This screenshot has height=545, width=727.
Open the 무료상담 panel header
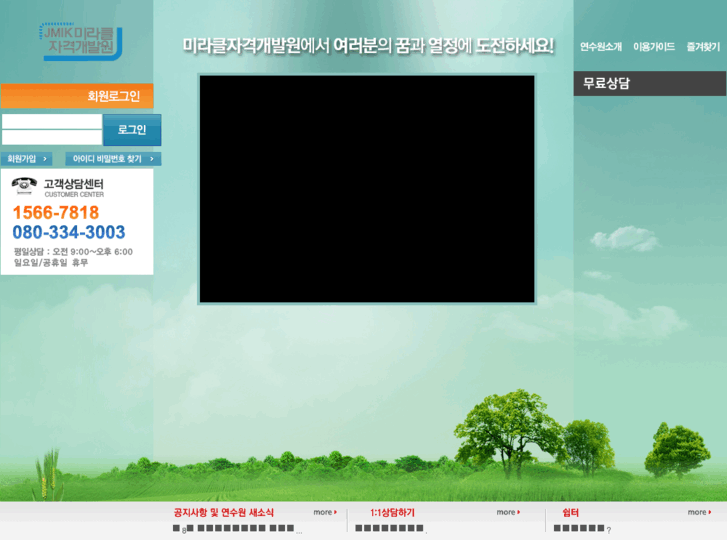(x=650, y=83)
